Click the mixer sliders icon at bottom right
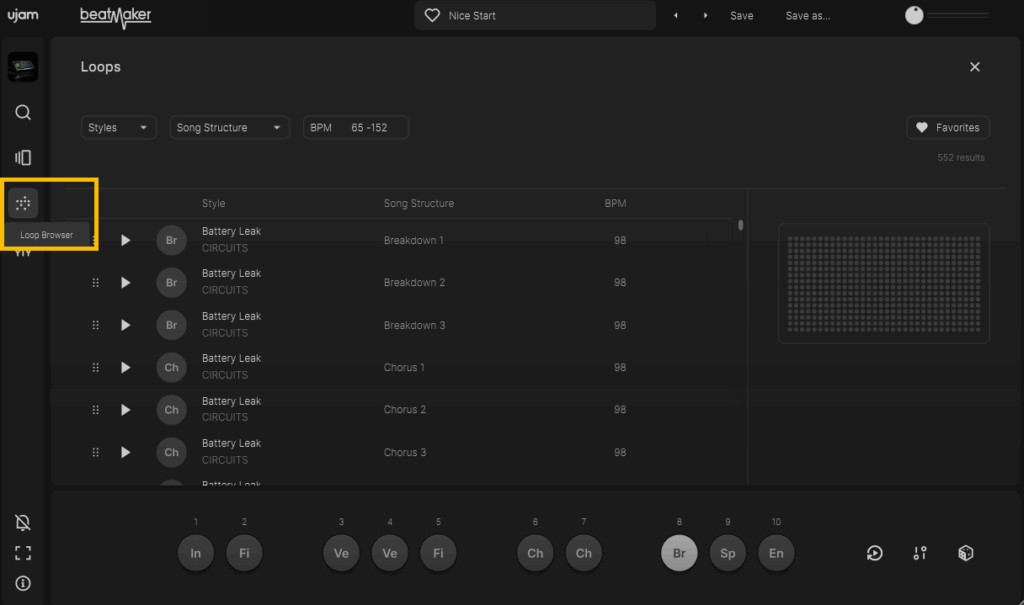Screen dimensions: 1024x605 point(920,553)
